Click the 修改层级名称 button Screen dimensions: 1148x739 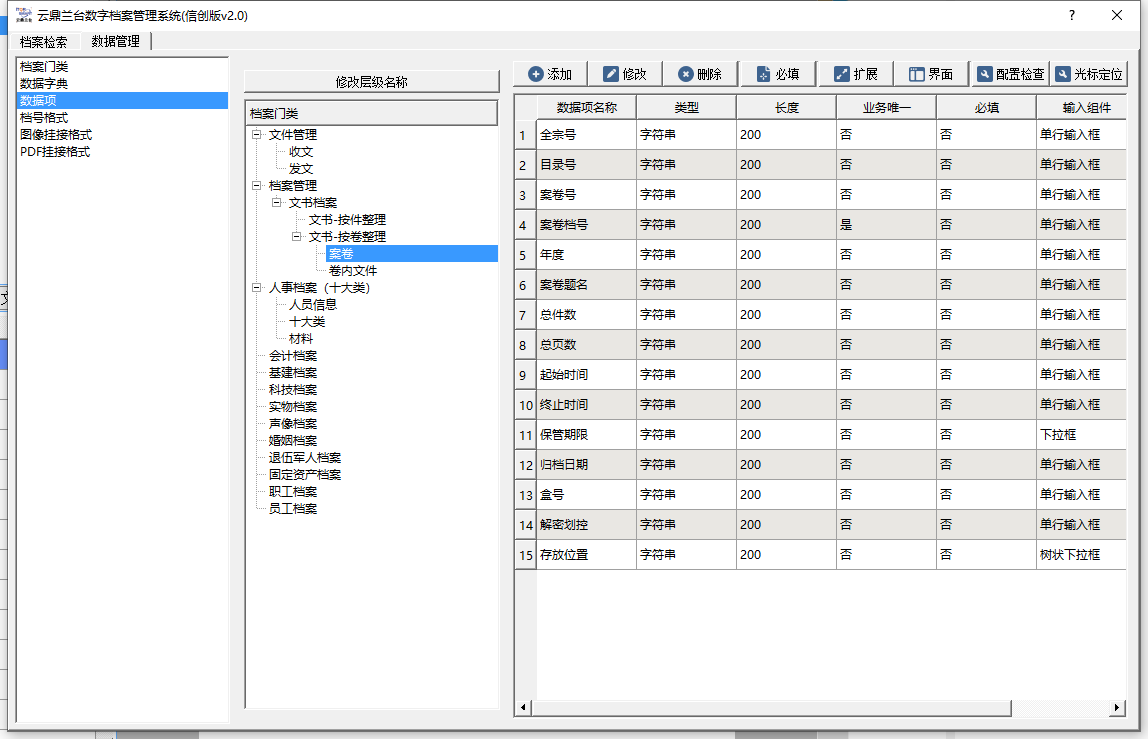click(x=371, y=82)
